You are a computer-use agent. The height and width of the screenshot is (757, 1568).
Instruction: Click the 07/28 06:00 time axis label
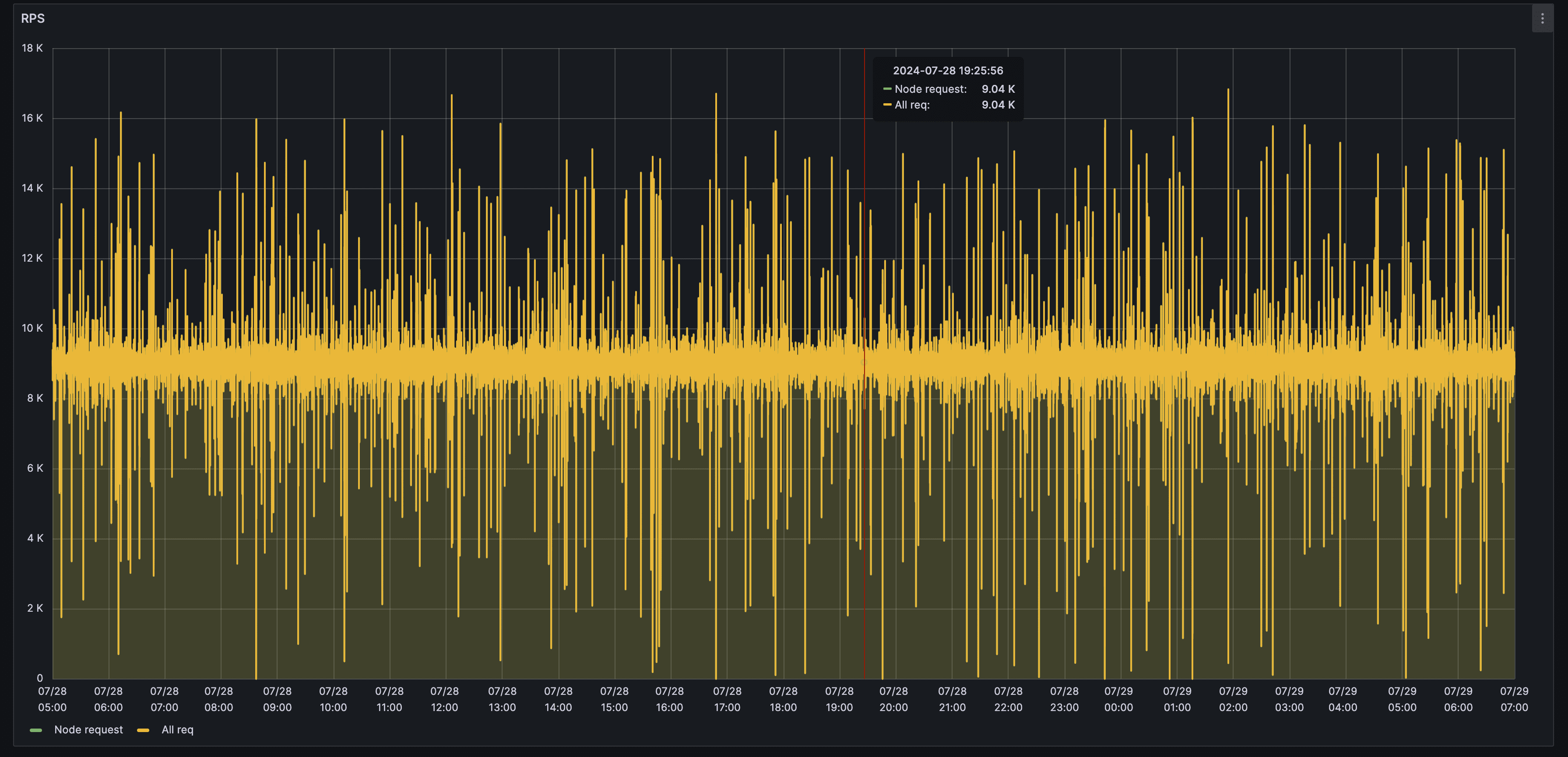(x=109, y=699)
